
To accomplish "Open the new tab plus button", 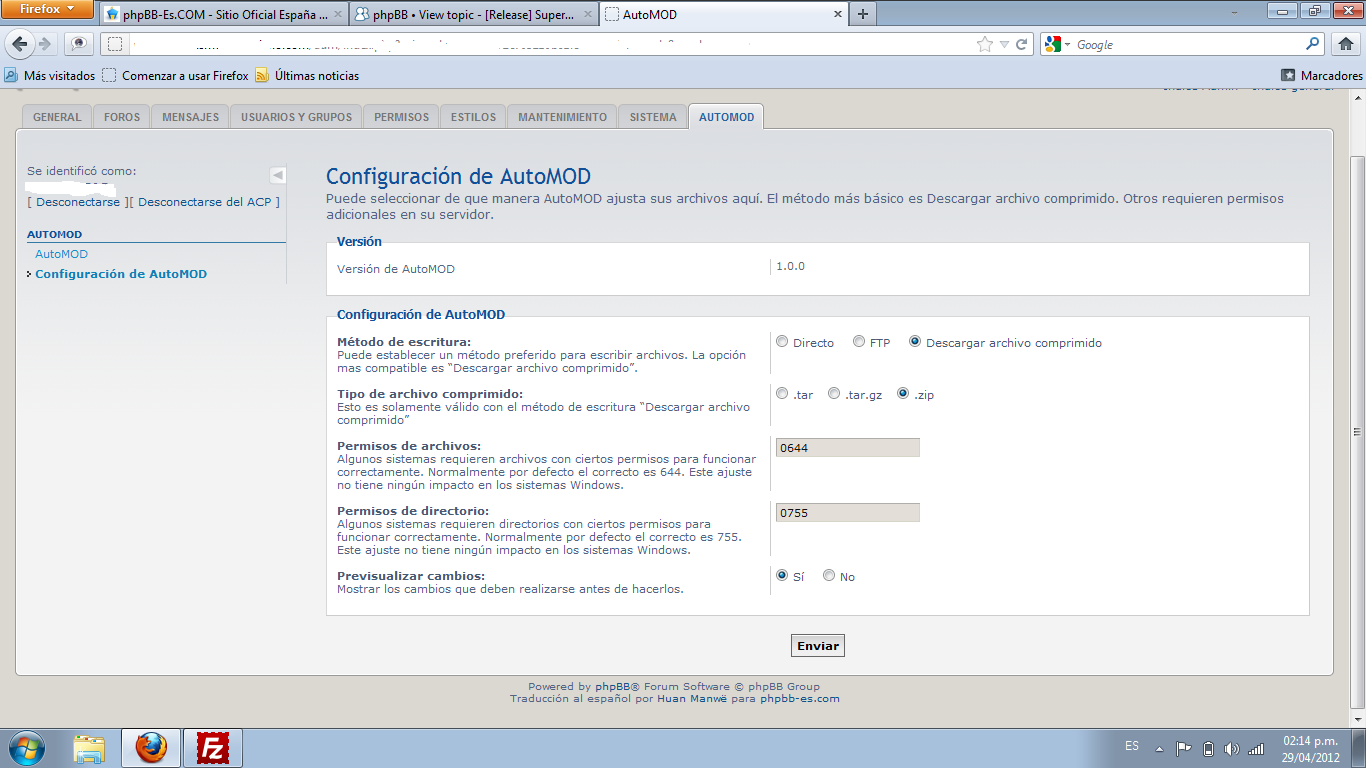I will coord(862,14).
